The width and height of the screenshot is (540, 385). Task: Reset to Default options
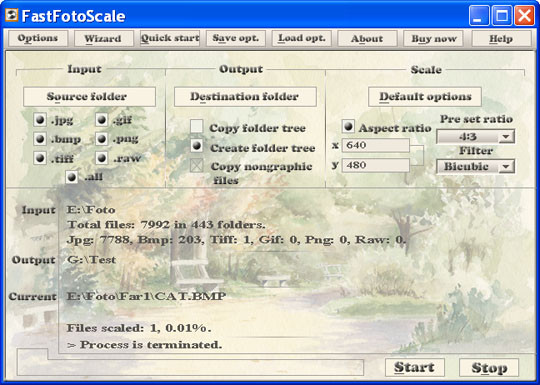click(x=425, y=97)
